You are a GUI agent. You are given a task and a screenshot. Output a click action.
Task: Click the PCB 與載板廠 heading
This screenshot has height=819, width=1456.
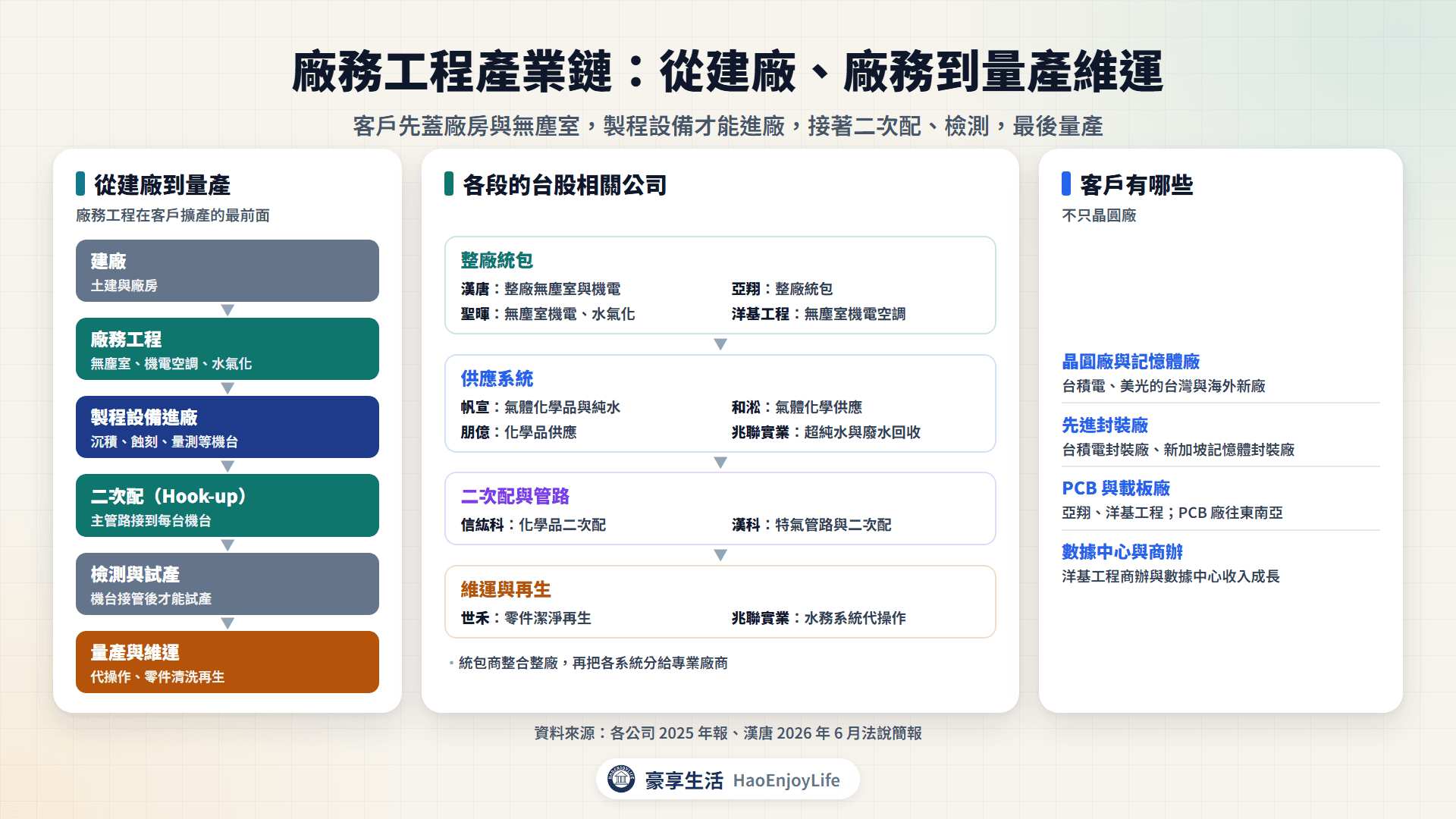coord(1116,488)
